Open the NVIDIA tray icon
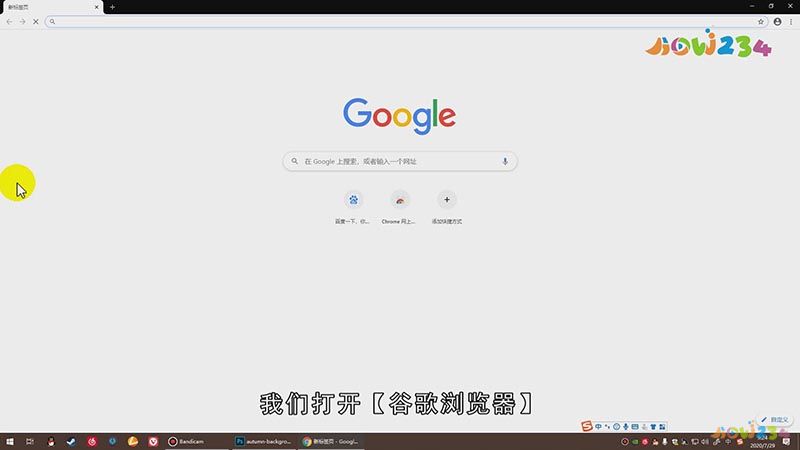This screenshot has height=450, width=800. [x=635, y=442]
